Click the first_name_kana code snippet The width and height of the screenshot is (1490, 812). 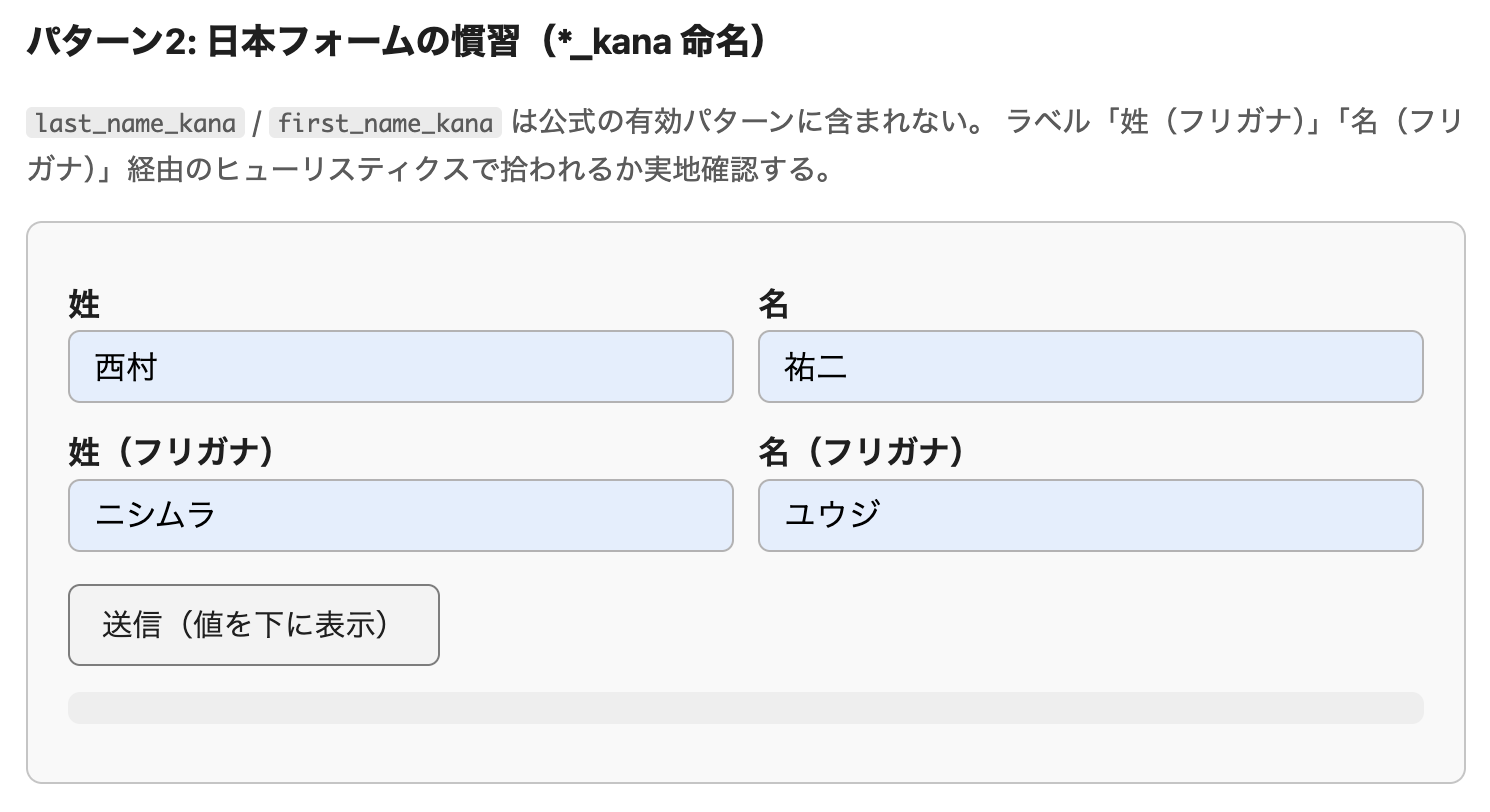(385, 123)
